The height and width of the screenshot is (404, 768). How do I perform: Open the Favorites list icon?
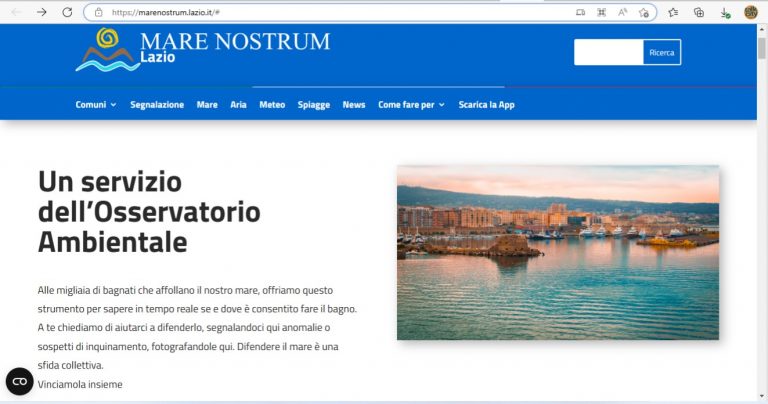[x=673, y=12]
